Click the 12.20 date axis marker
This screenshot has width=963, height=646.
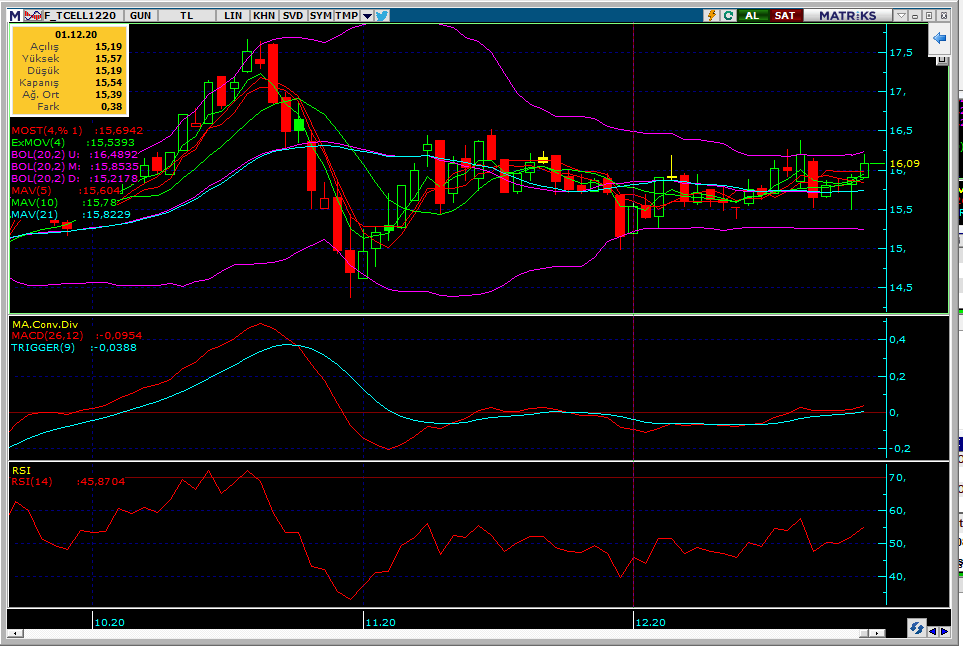650,622
